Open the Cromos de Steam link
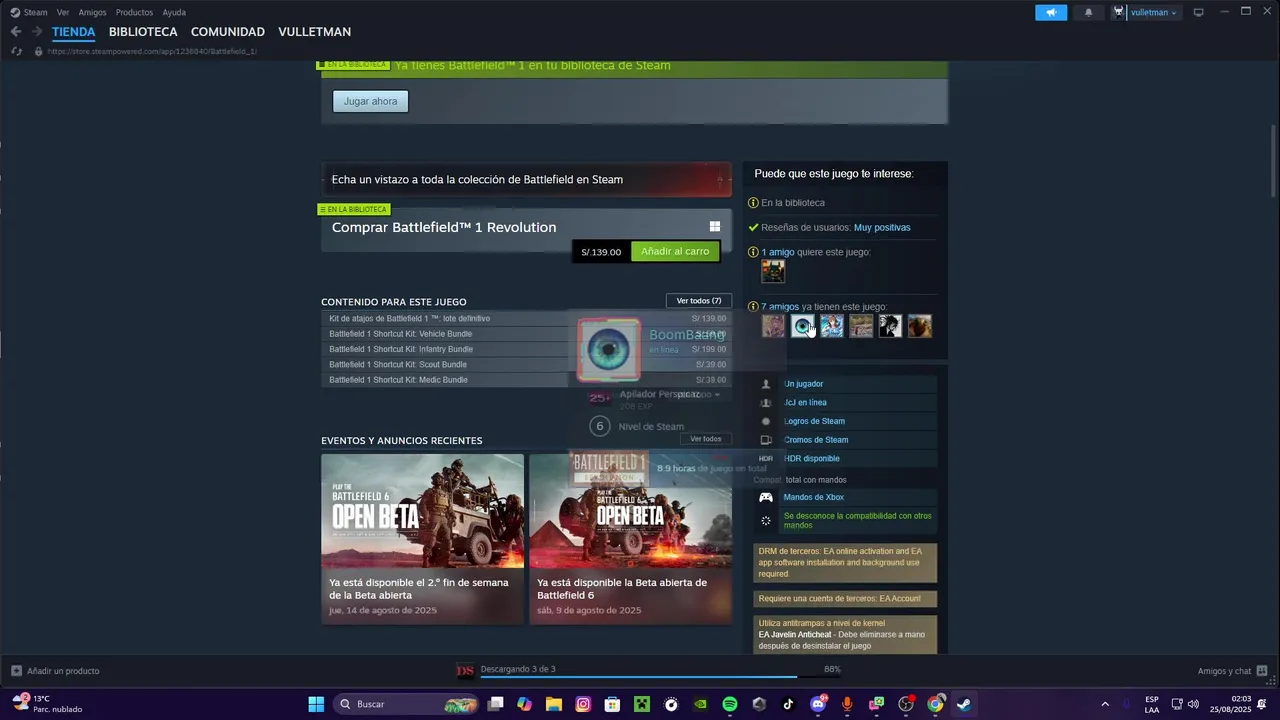The width and height of the screenshot is (1280, 720). coord(816,440)
